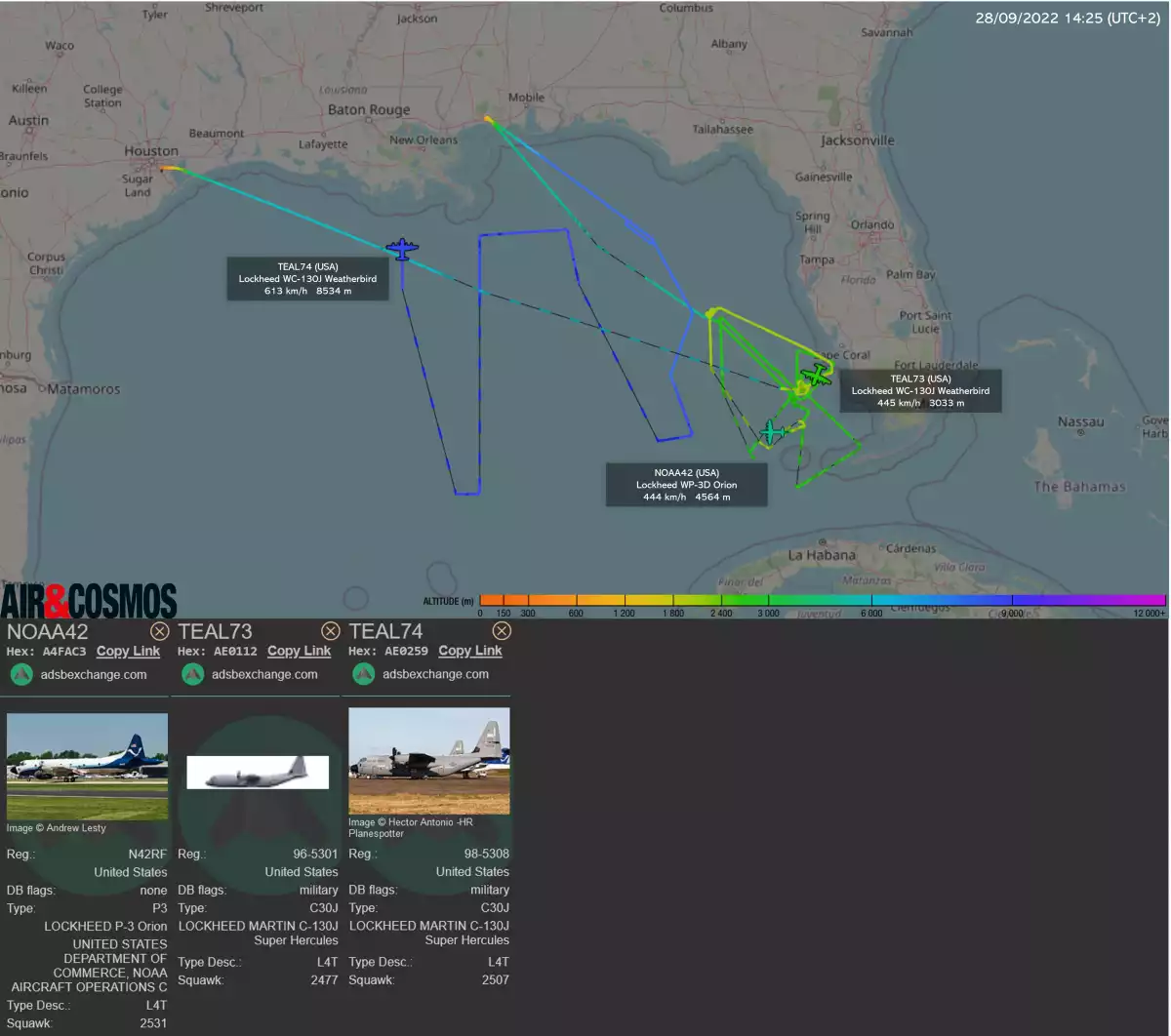
Task: Click the TEAL74 WC-130J map label
Action: 307,279
